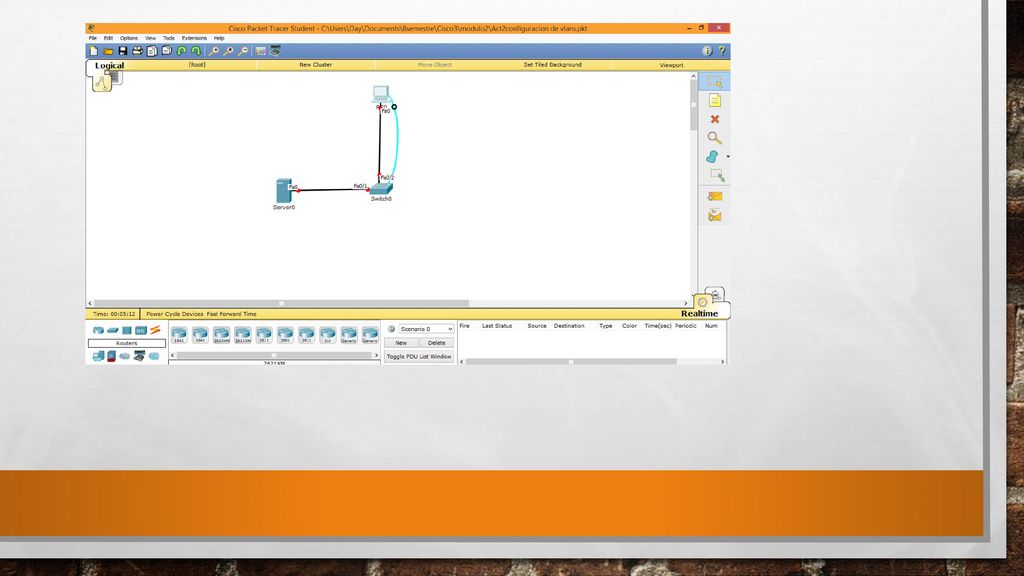
Task: Add a Complex PDU open envelope
Action: coord(714,215)
